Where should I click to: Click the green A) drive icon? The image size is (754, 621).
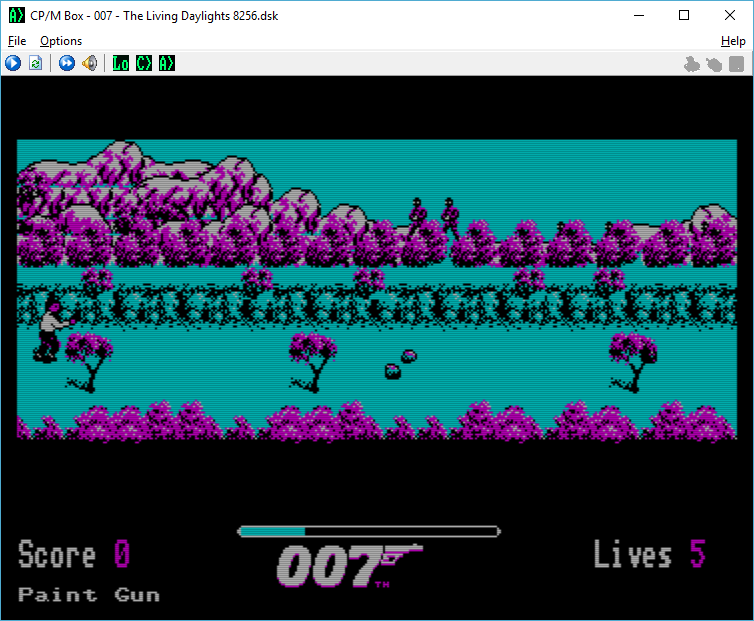pyautogui.click(x=167, y=63)
